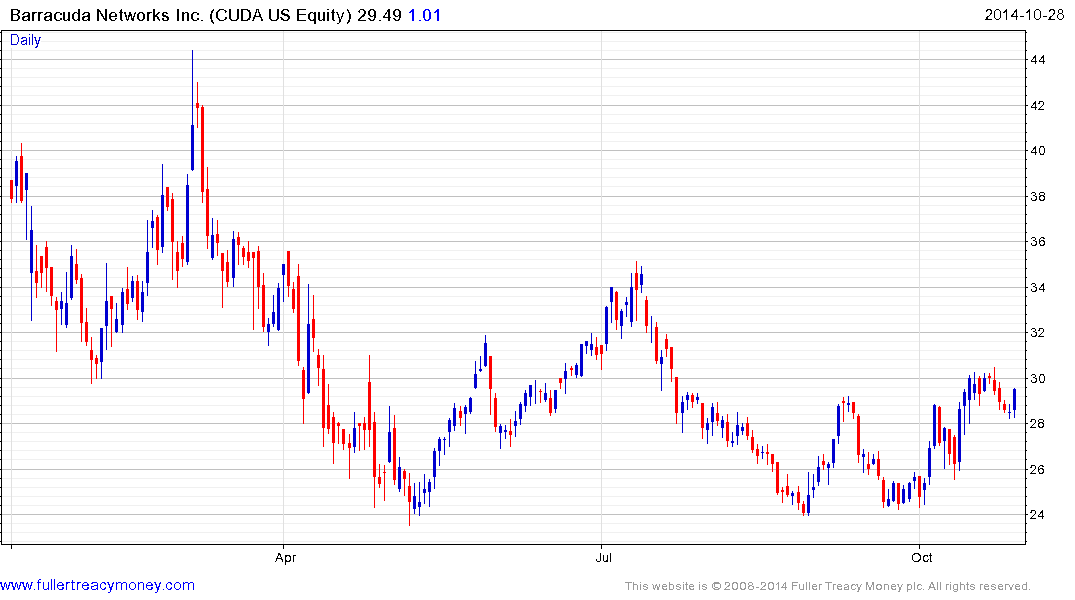Select the chart title Barracuda Networks Inc.
The height and width of the screenshot is (600, 1075).
(x=107, y=15)
